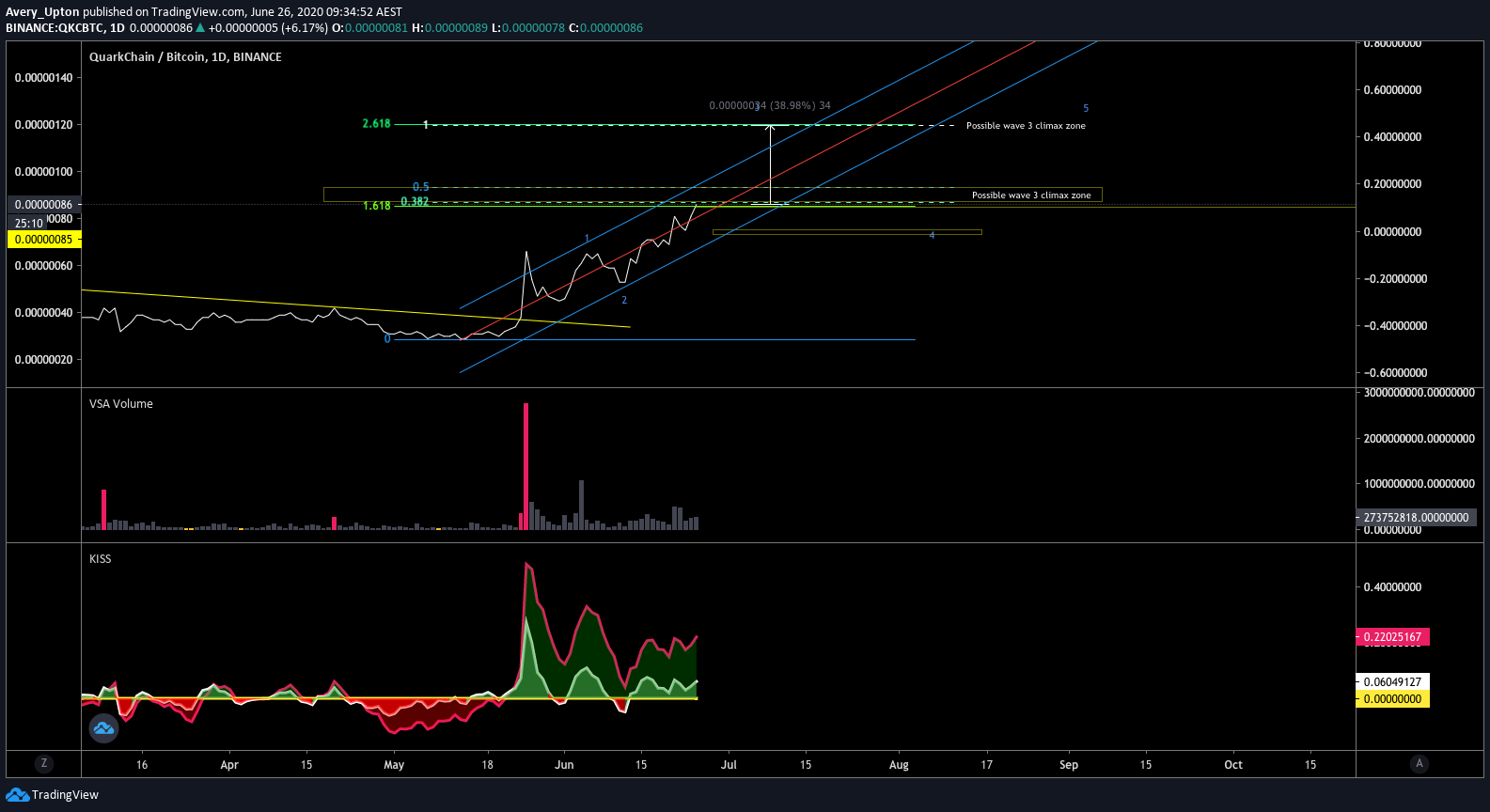Click the yellow 0.00000085 price tag
The height and width of the screenshot is (812, 1490).
[x=43, y=240]
